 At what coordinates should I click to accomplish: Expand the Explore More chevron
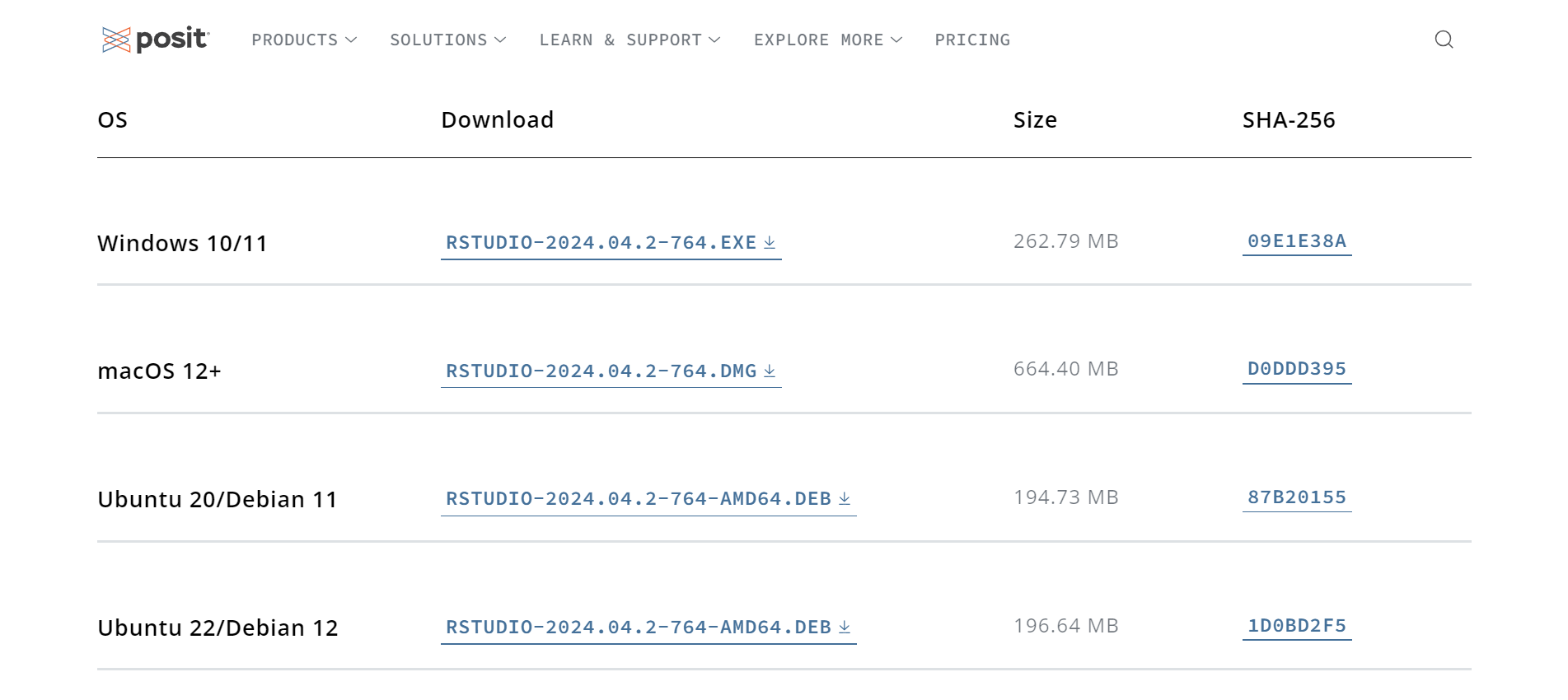click(896, 40)
